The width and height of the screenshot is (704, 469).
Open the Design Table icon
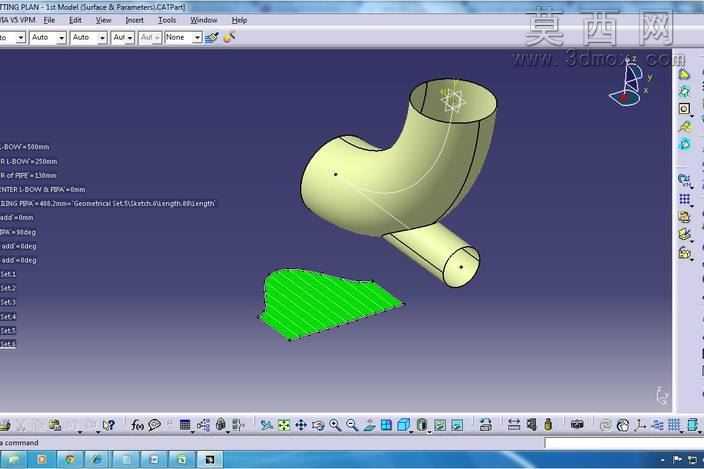(185, 425)
